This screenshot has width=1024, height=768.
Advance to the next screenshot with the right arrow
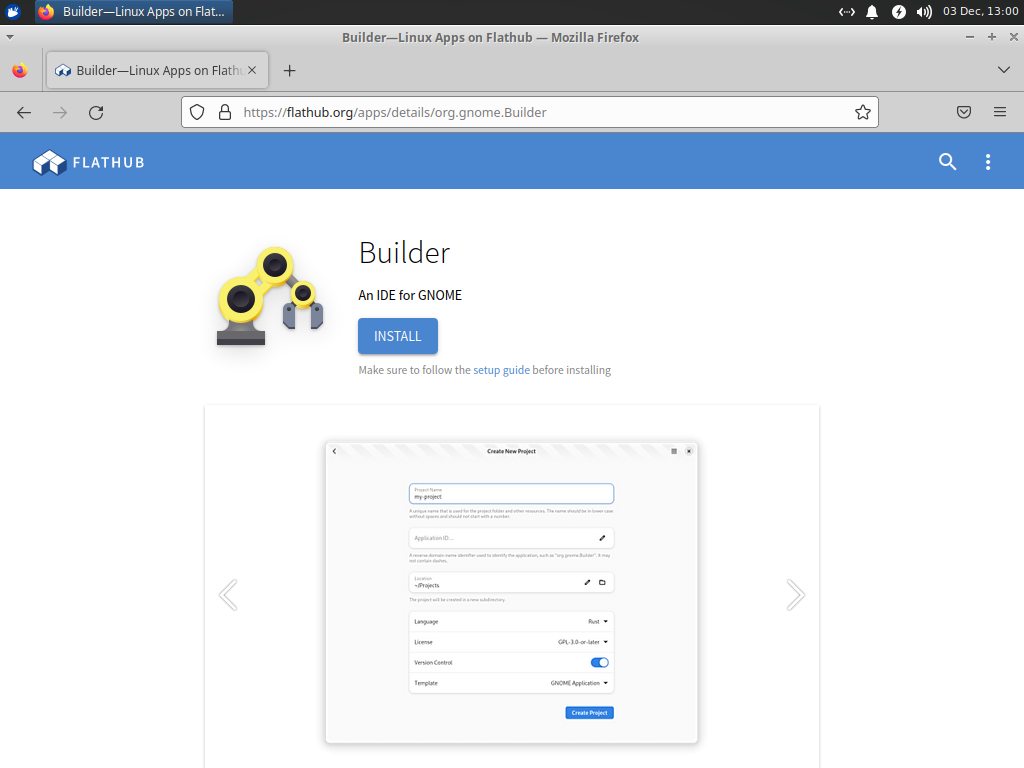pyautogui.click(x=795, y=594)
